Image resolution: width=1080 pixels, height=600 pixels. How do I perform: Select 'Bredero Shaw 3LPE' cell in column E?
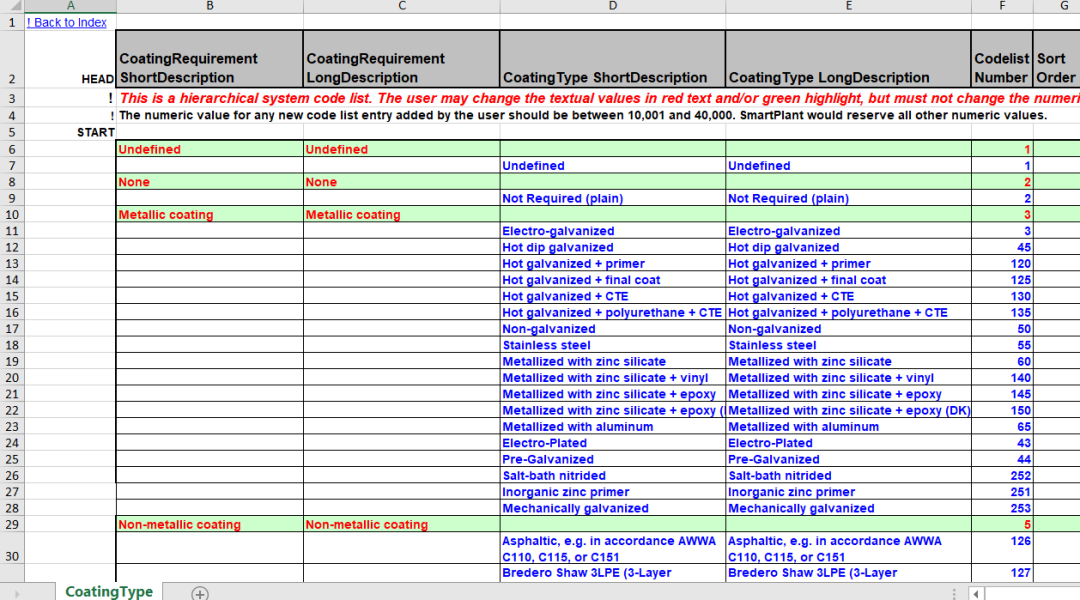[x=849, y=573]
